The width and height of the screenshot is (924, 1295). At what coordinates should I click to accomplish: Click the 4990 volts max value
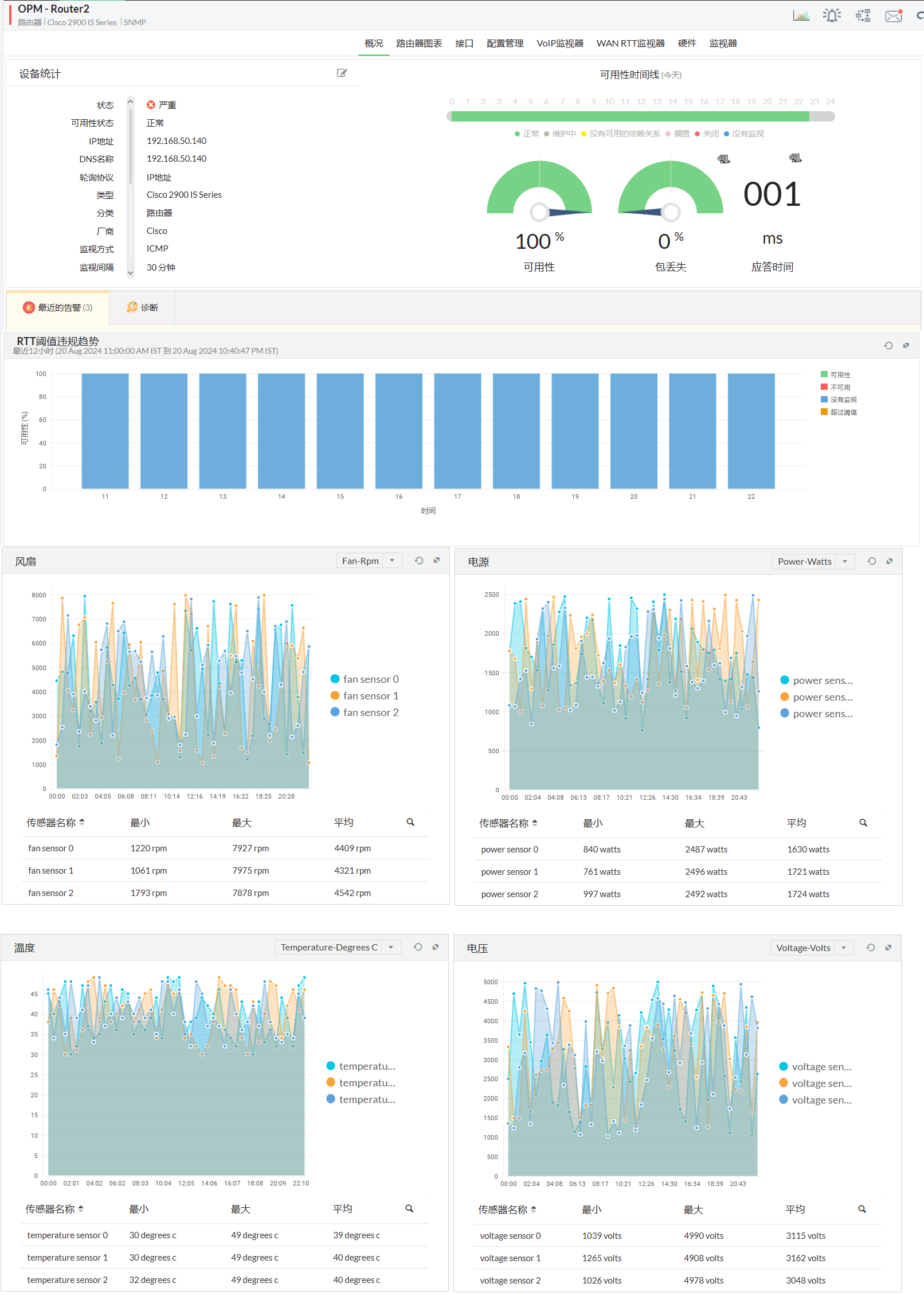pos(703,1236)
